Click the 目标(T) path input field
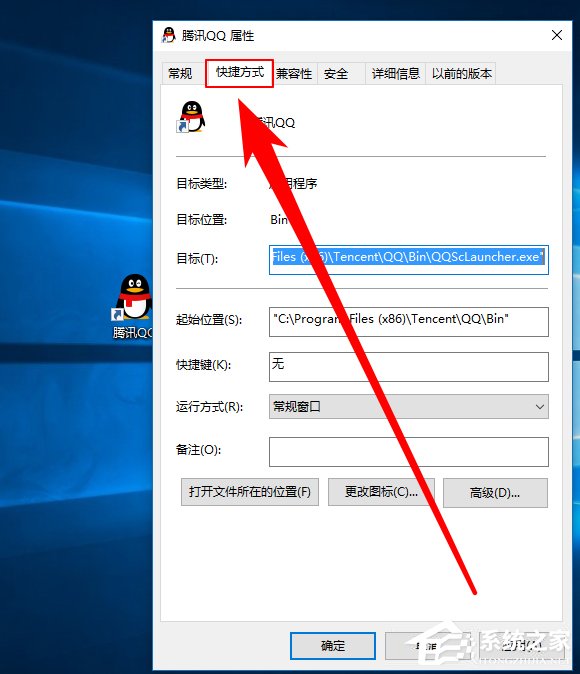This screenshot has height=674, width=580. [408, 260]
